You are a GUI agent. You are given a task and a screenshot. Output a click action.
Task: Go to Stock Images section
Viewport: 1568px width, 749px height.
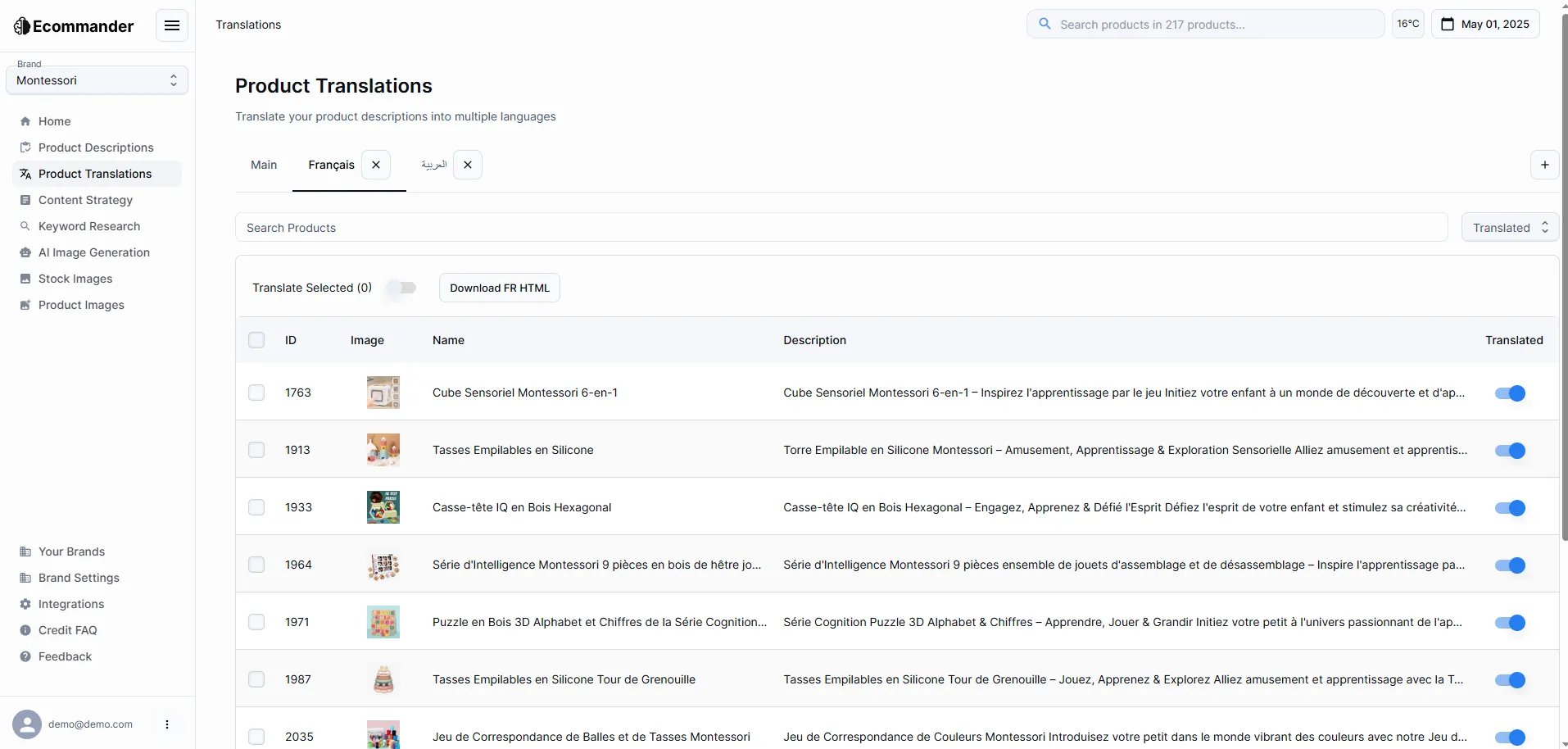pyautogui.click(x=75, y=279)
